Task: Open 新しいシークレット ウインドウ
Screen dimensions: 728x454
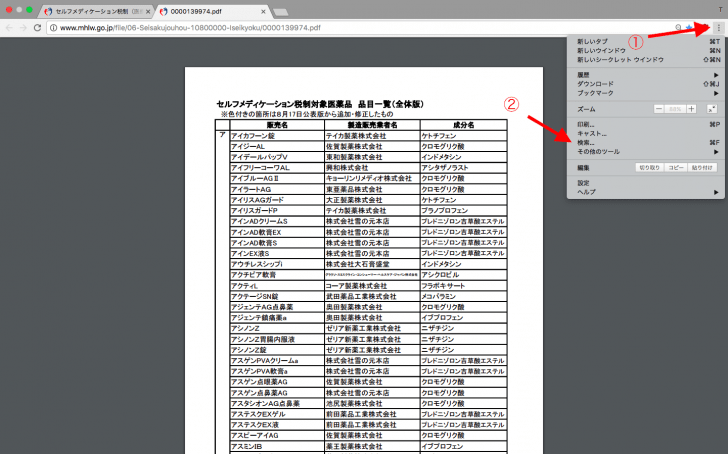Action: tap(645, 60)
